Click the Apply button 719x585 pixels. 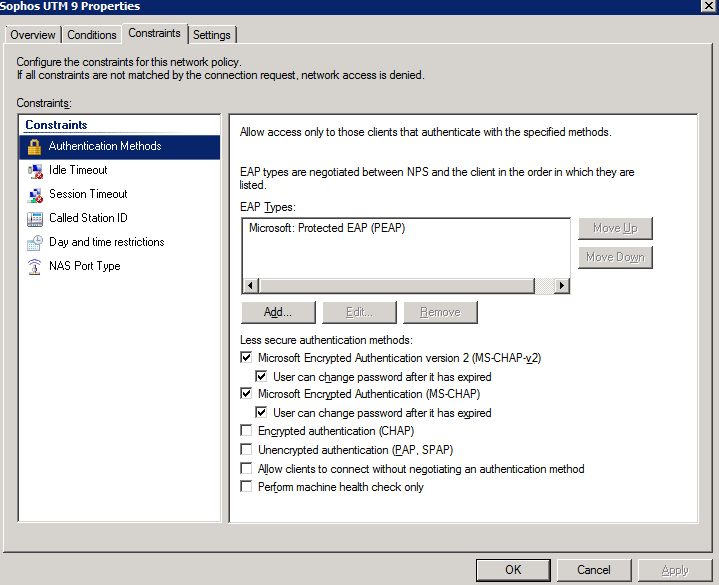point(675,570)
